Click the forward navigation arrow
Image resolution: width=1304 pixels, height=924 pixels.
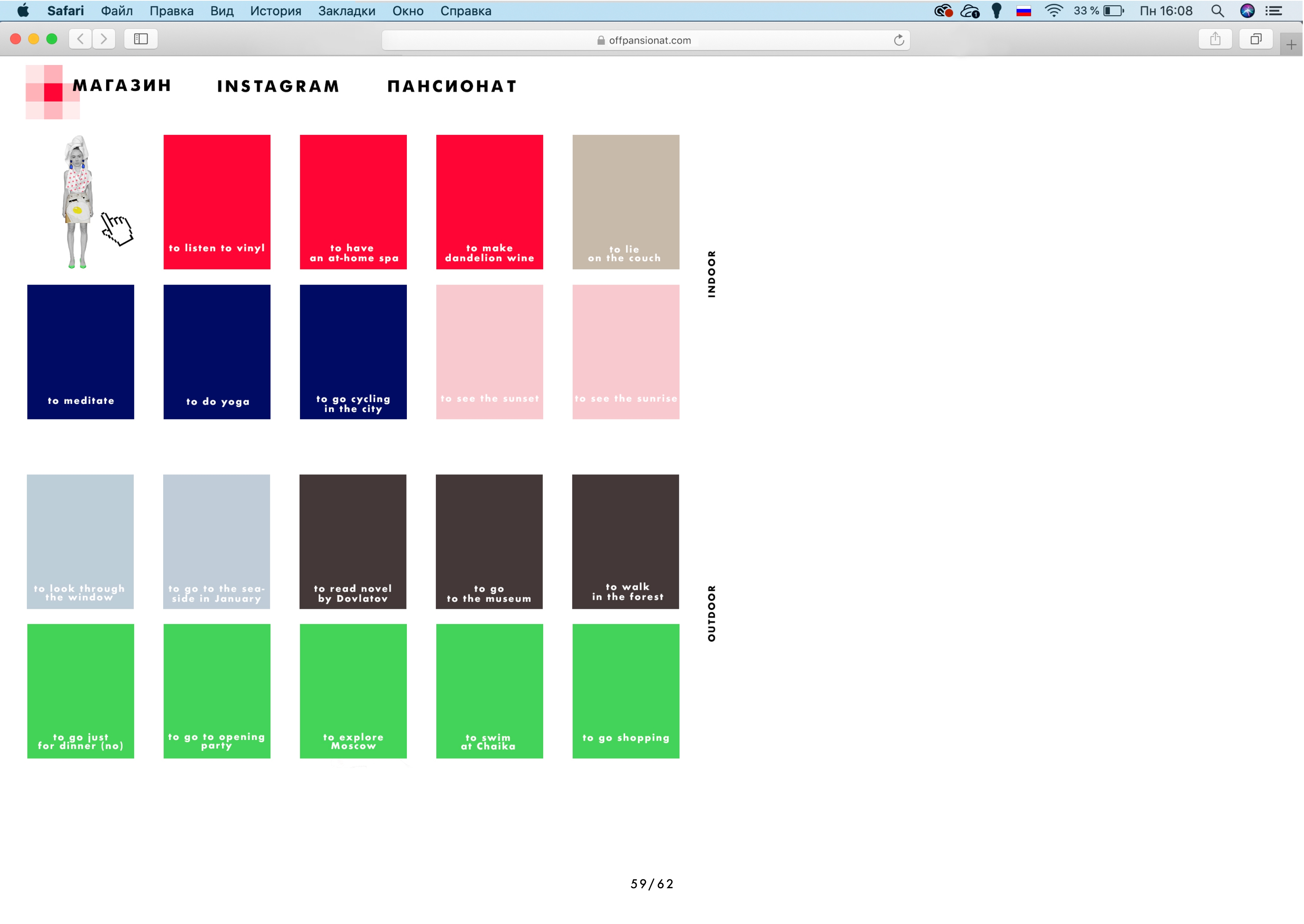click(x=104, y=39)
